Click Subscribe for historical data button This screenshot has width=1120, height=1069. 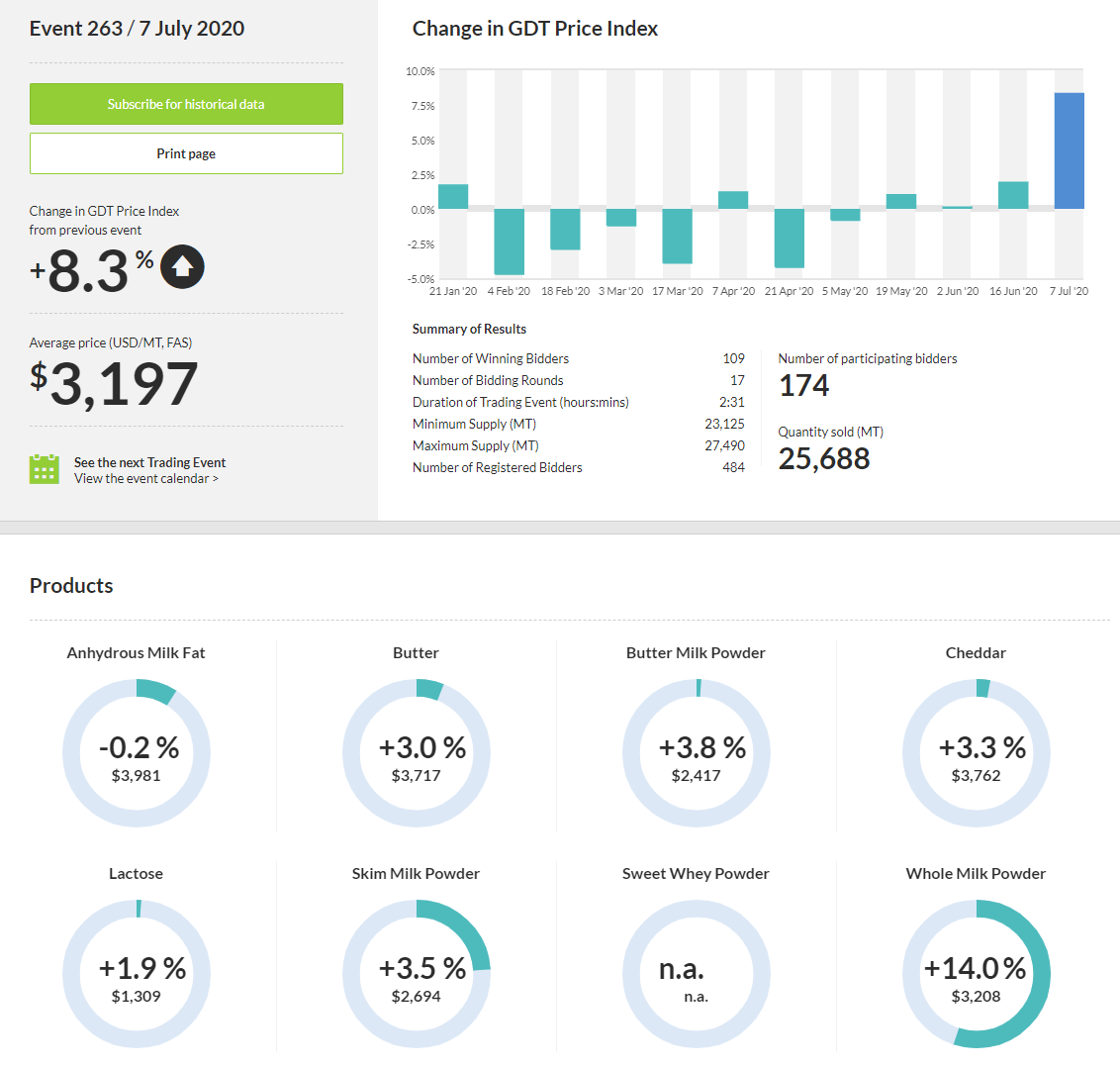point(186,104)
